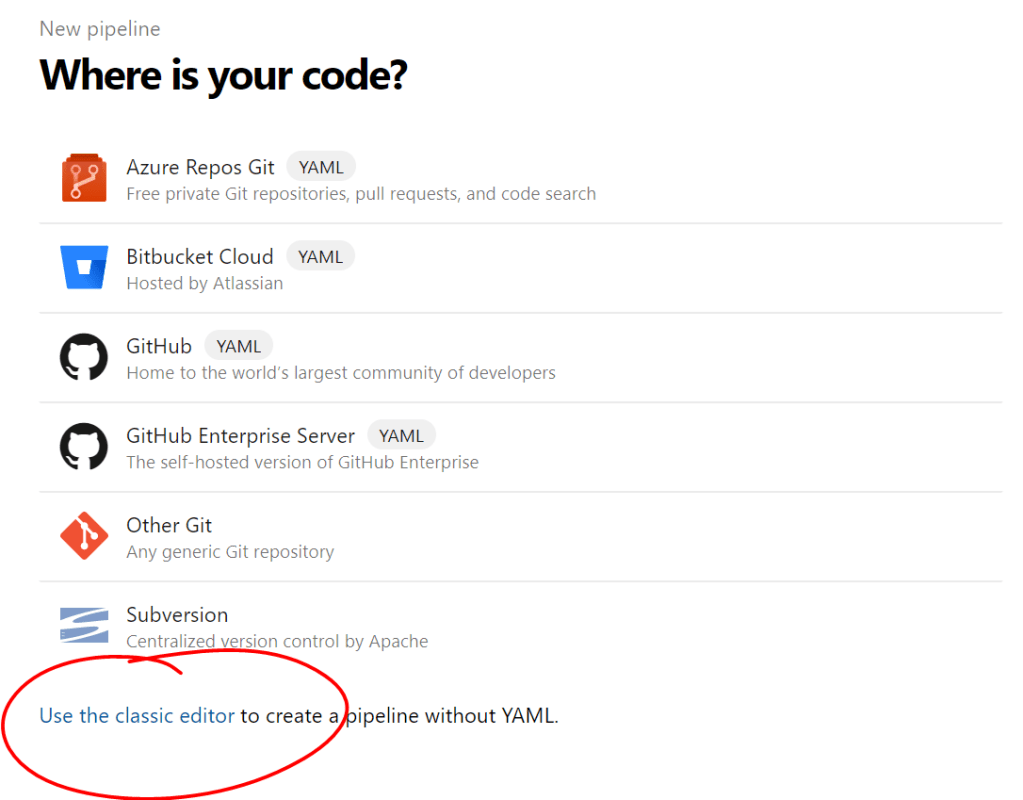Click the Bitbucket Cloud bucket icon
Image resolution: width=1023 pixels, height=800 pixels.
coord(84,268)
